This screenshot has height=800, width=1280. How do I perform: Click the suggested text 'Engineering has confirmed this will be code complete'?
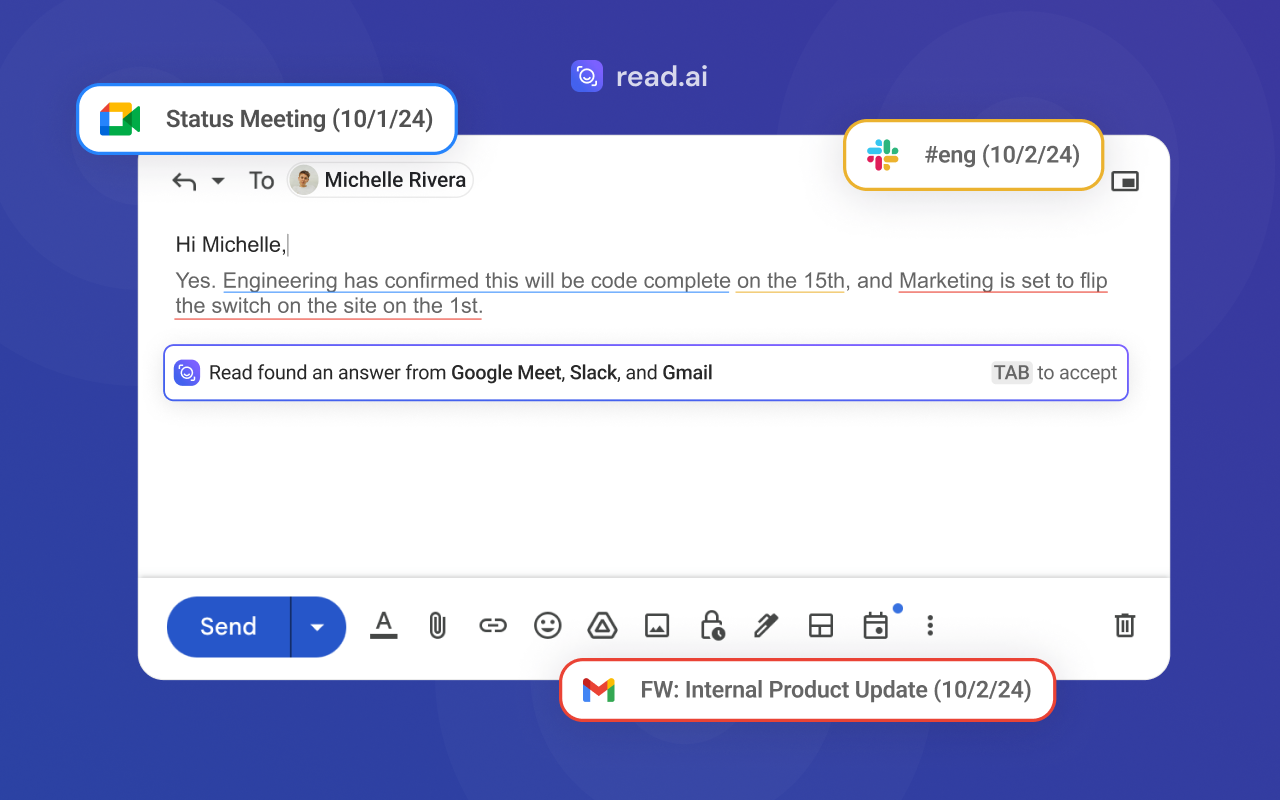pyautogui.click(x=476, y=281)
